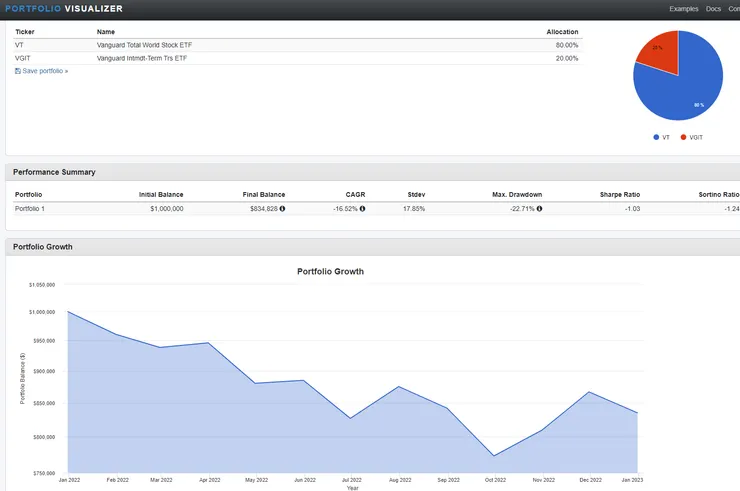Screen dimensions: 740x491
Task: Click the $1,000,000 initial balance value
Action: click(167, 208)
